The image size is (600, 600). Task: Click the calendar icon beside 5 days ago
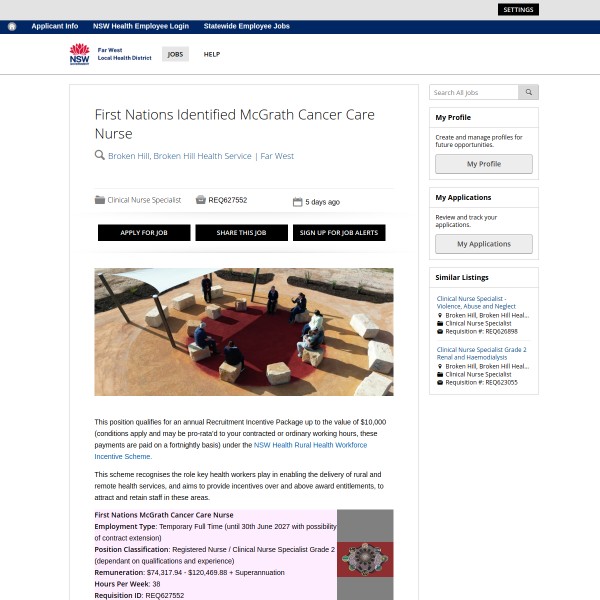[x=297, y=202]
